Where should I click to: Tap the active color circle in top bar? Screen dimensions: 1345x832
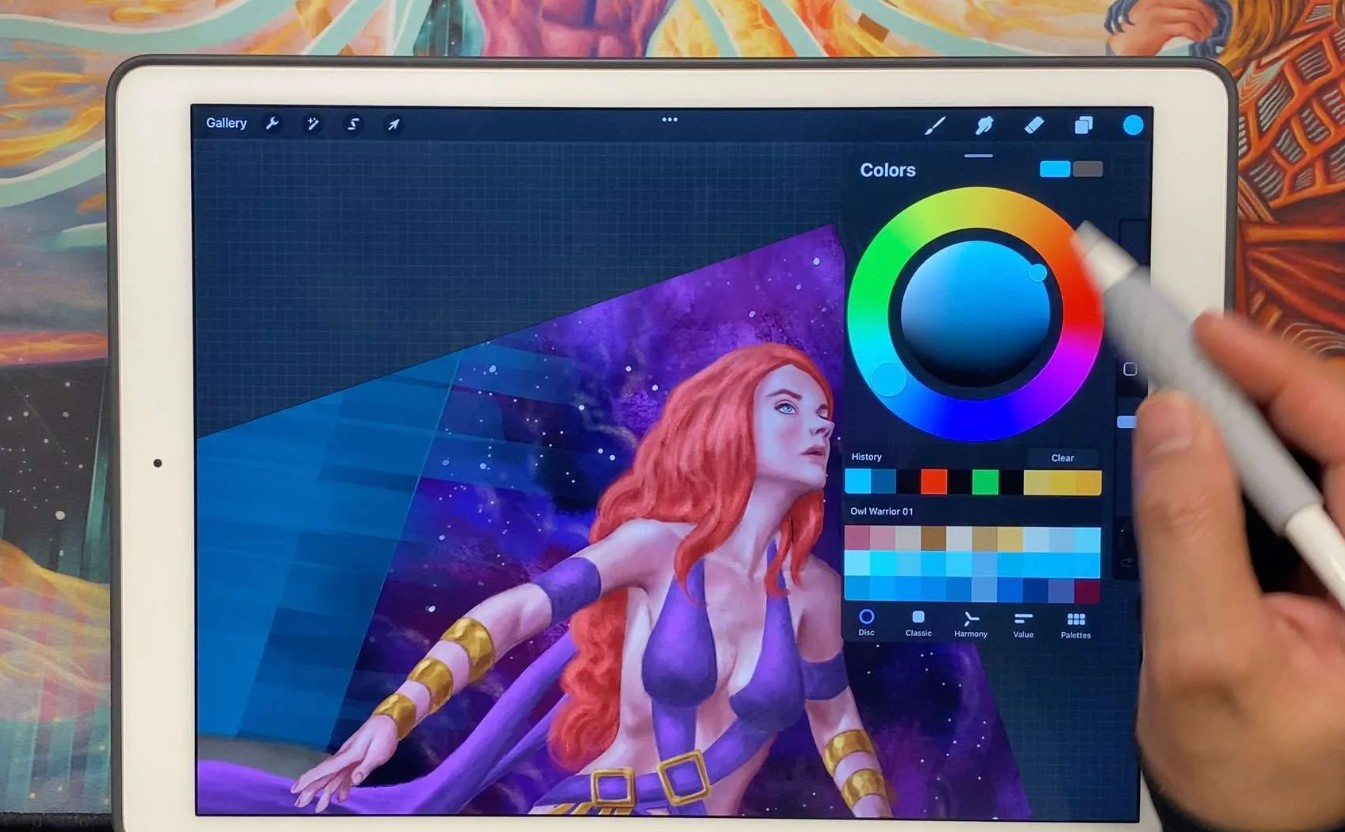1133,125
